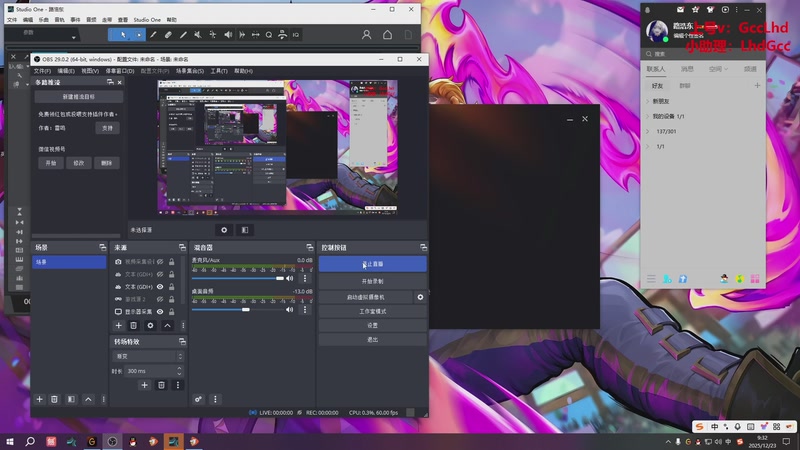Screen dimensions: 800x450
Task: Expand the 137/301 contact group in QQ
Action: coord(648,131)
